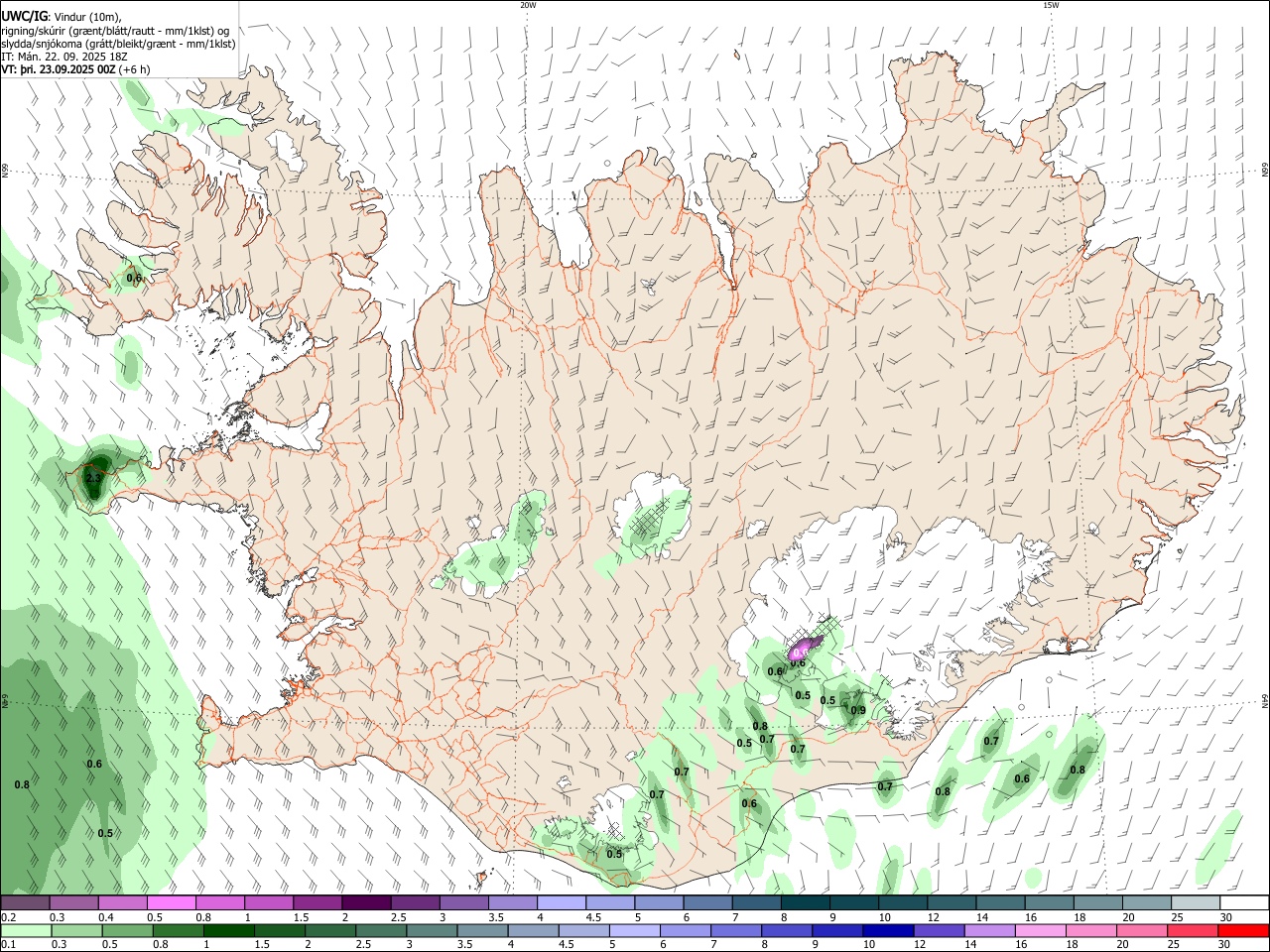This screenshot has height=952, width=1270.
Task: Click the 20W longitude label at top
Action: (528, 5)
